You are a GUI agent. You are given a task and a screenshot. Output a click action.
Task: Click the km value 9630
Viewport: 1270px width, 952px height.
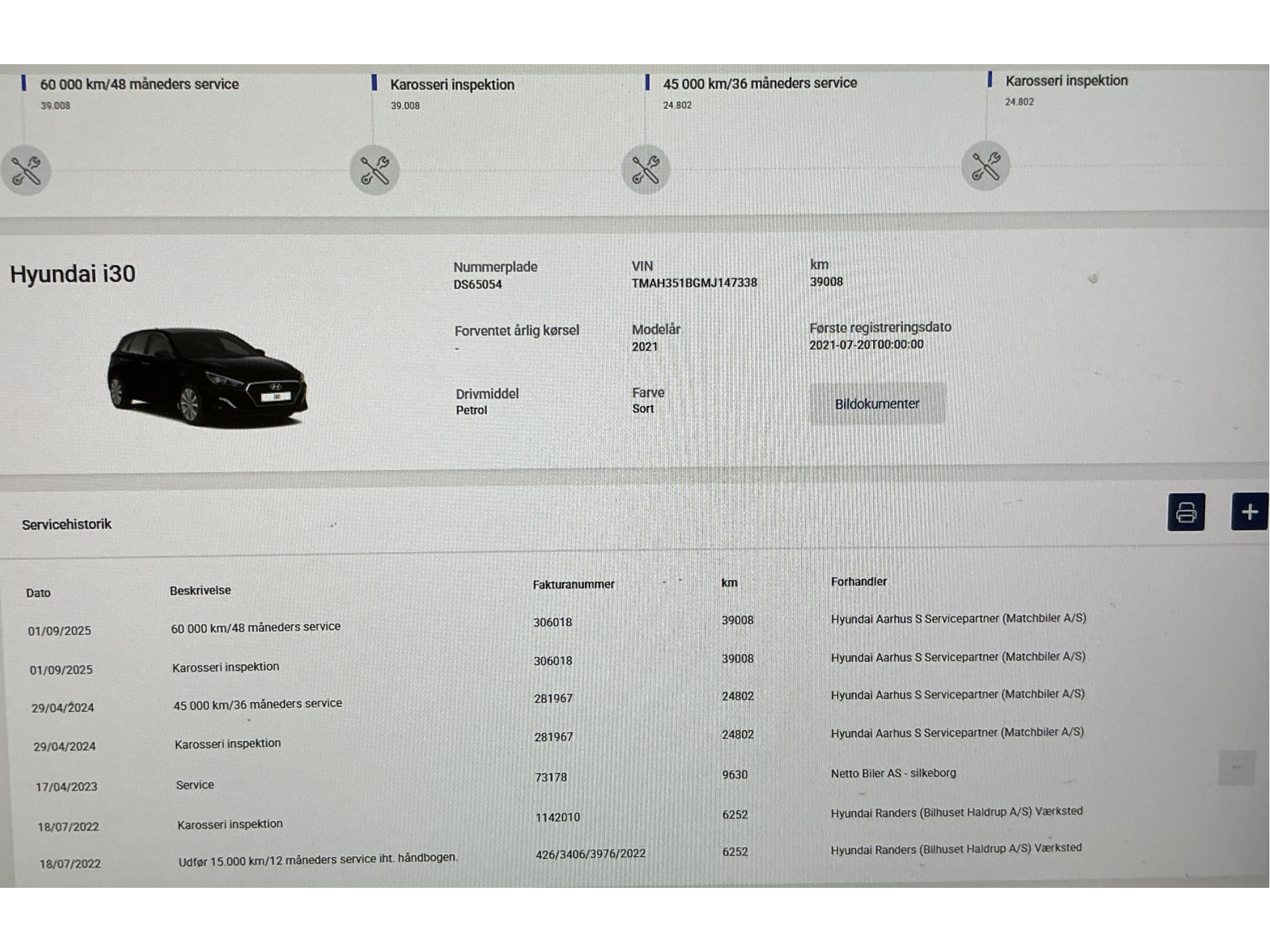point(735,774)
